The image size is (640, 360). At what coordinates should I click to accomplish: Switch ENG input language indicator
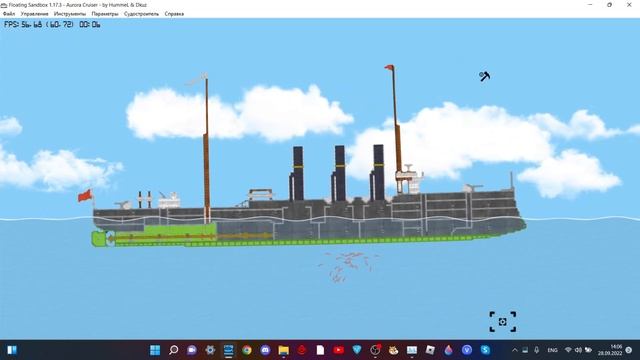[x=552, y=350]
